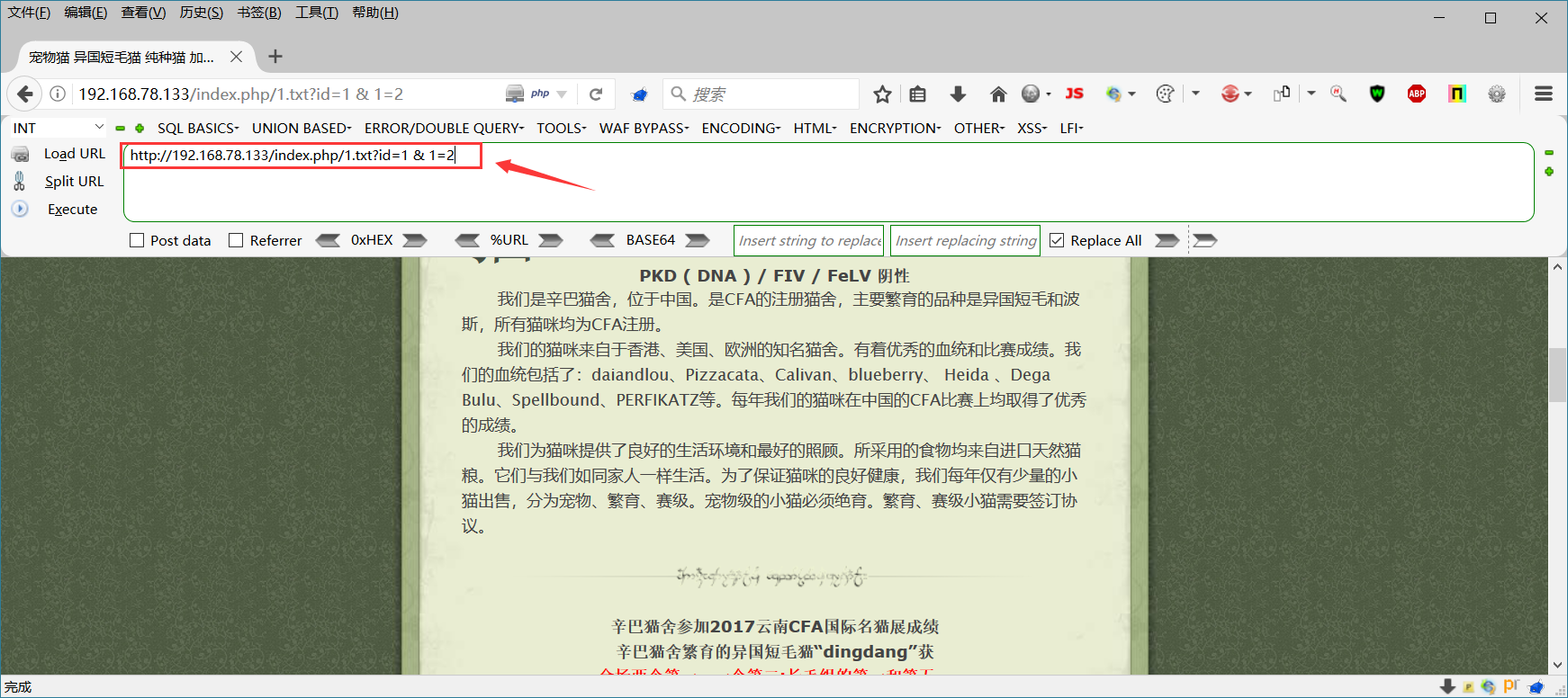Click the Insert replacing string field
The width and height of the screenshot is (1568, 698).
[966, 240]
